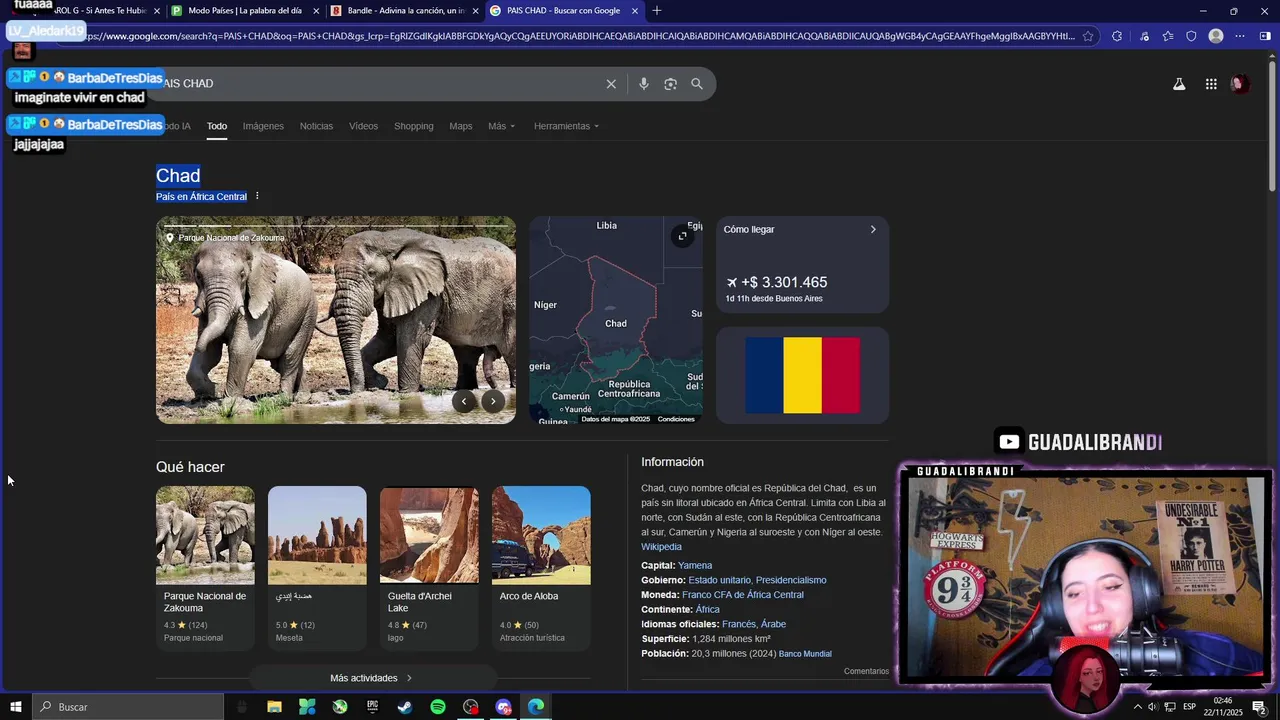
Task: Open the Estado unitario link
Action: click(719, 580)
